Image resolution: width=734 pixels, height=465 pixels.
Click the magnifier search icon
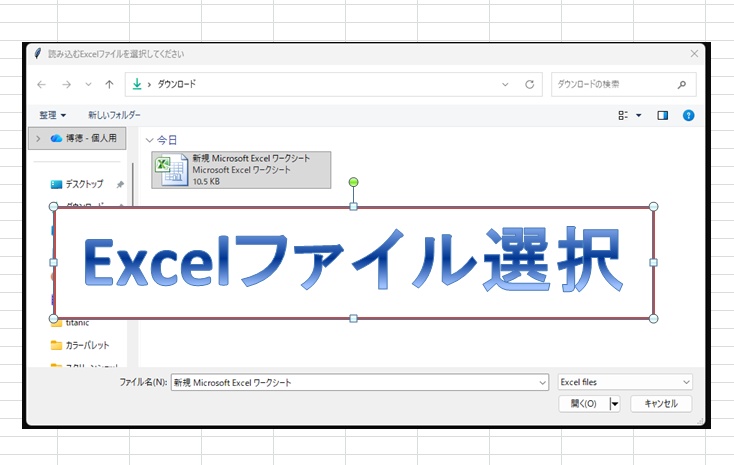coord(682,84)
